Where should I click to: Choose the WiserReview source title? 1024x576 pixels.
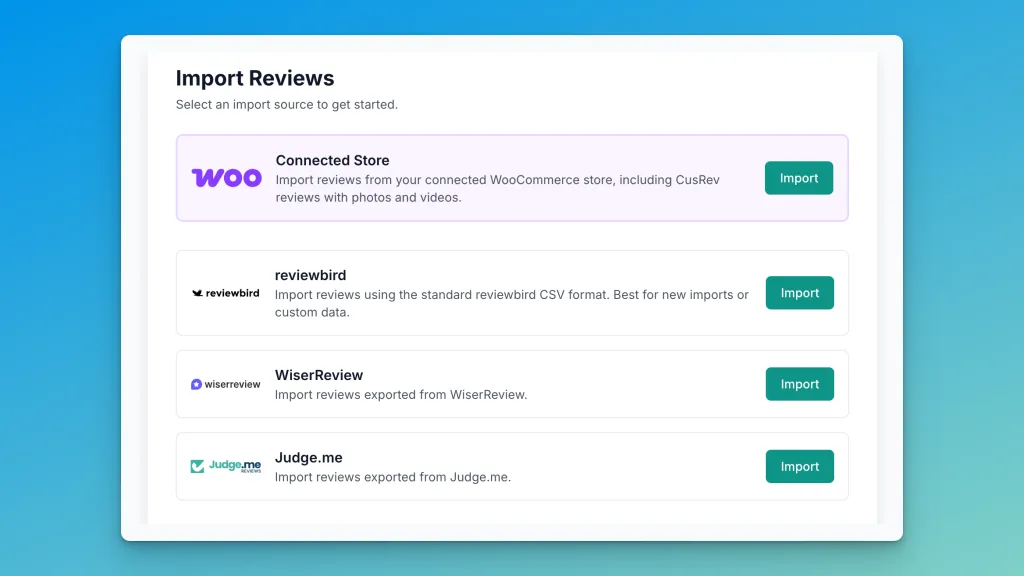319,375
